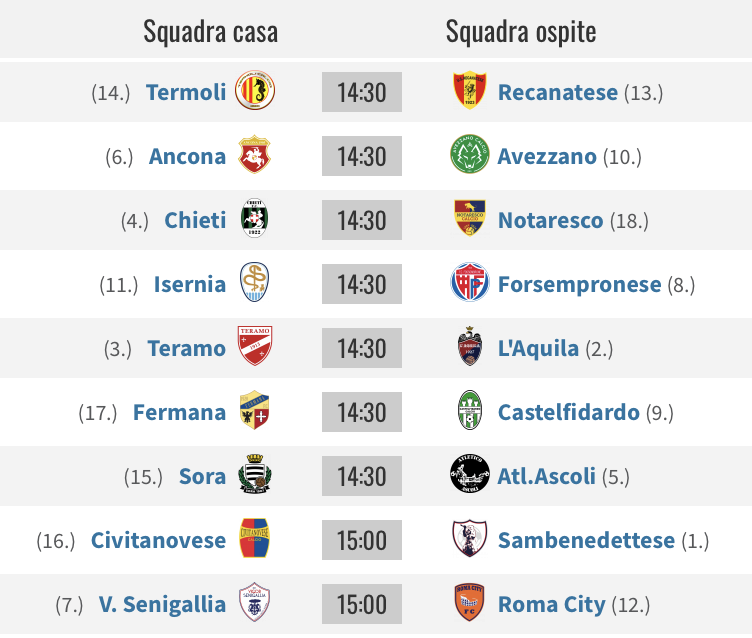The image size is (752, 638).
Task: Click the Teramo red shield logo
Action: pyautogui.click(x=255, y=346)
